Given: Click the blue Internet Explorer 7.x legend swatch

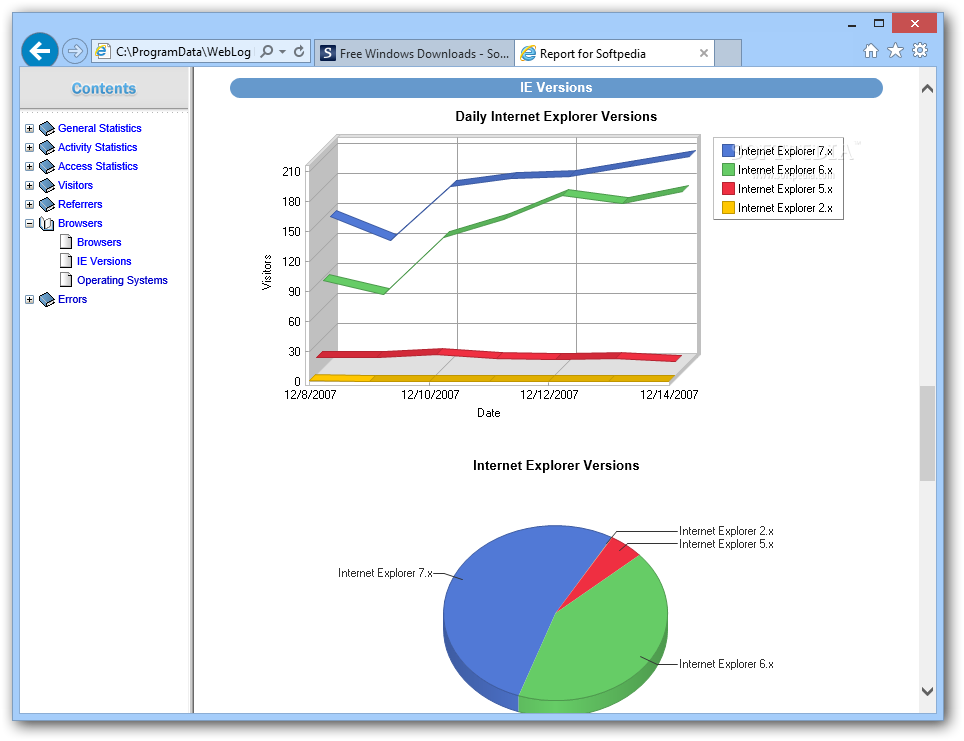Looking at the screenshot, I should [729, 151].
